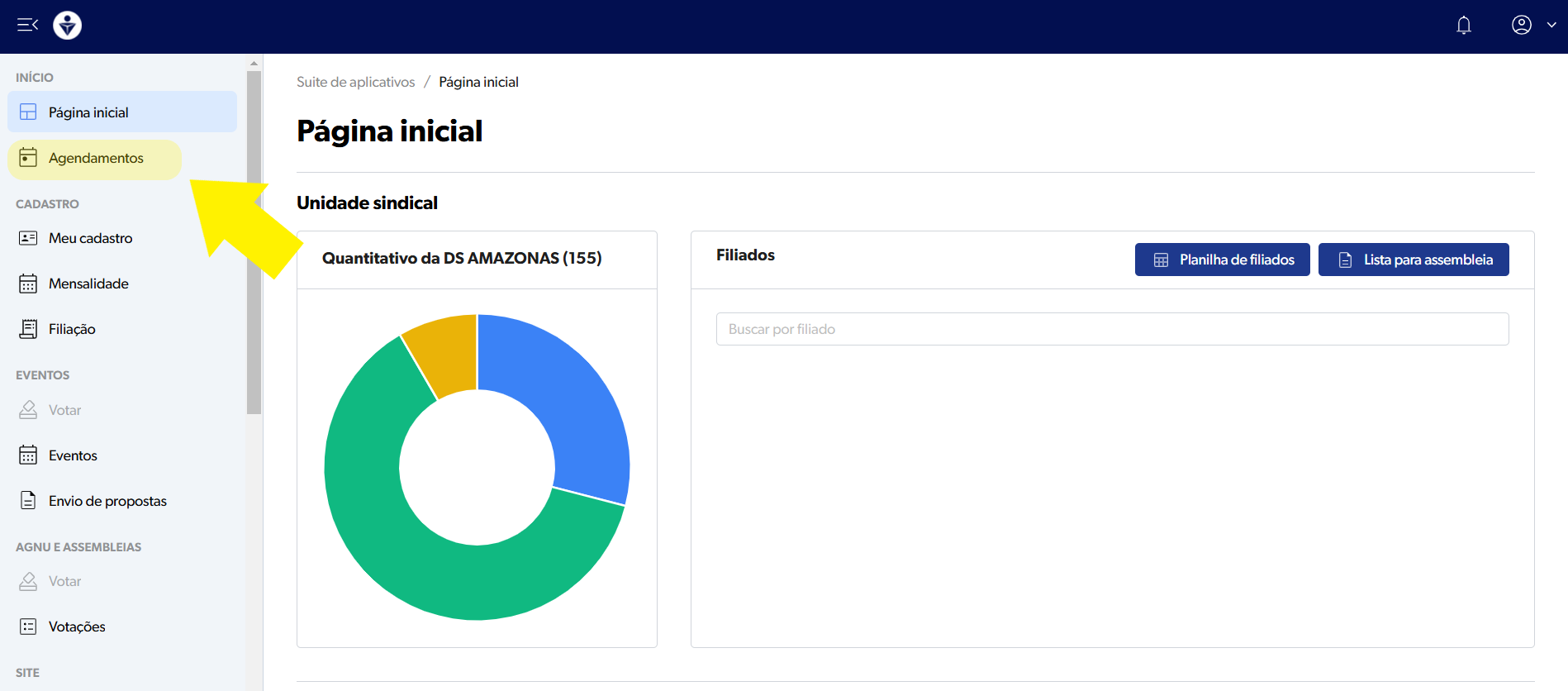This screenshot has width=1568, height=691.
Task: Click the Agendamentos calendar icon
Action: [x=28, y=158]
